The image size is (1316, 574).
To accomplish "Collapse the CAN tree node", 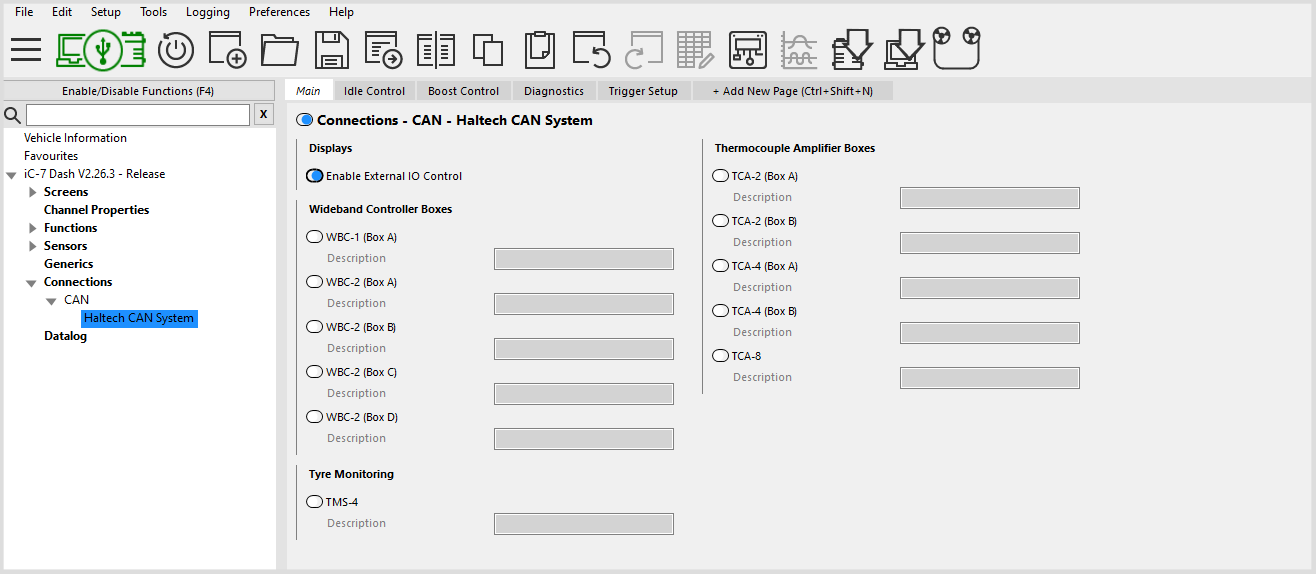I will (51, 301).
